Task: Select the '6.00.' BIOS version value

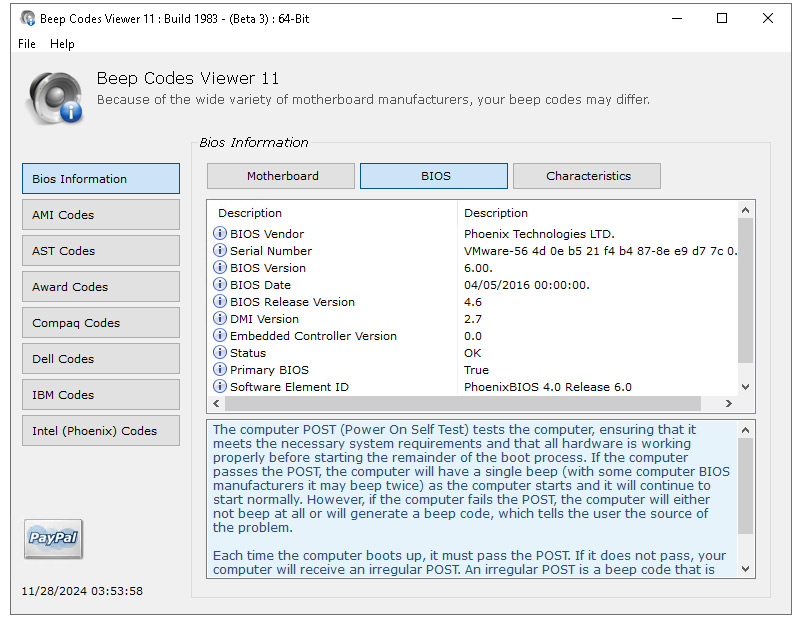Action: (478, 268)
